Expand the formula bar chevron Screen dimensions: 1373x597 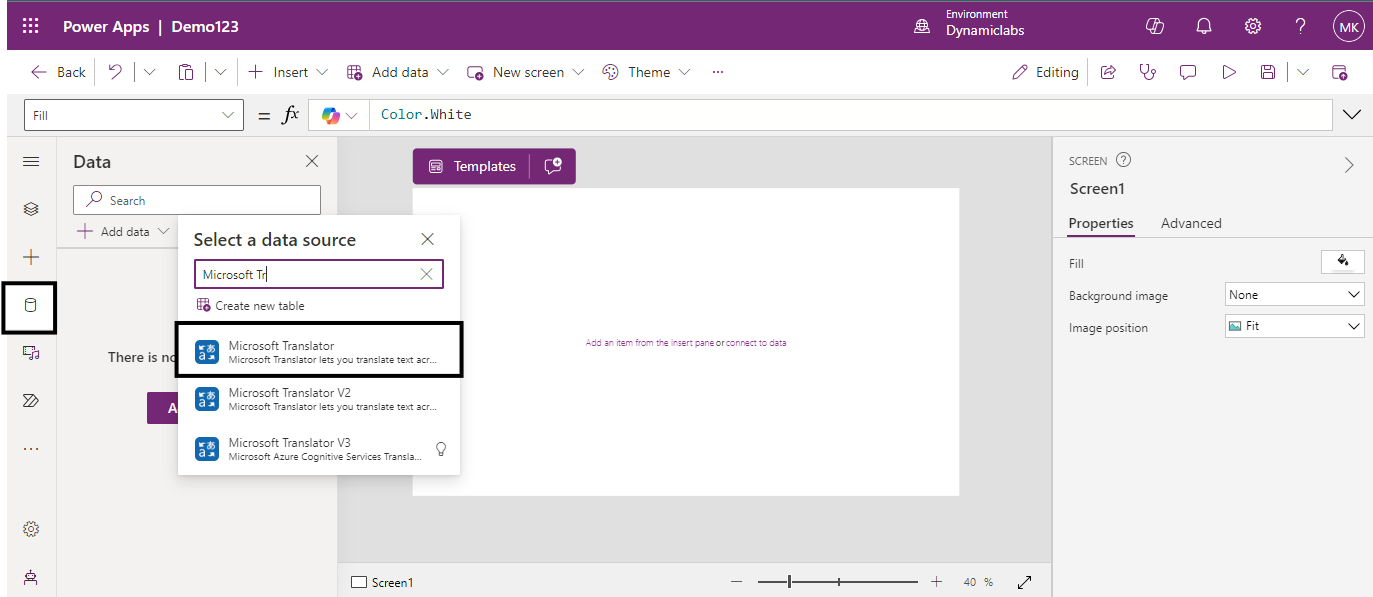pyautogui.click(x=1352, y=115)
